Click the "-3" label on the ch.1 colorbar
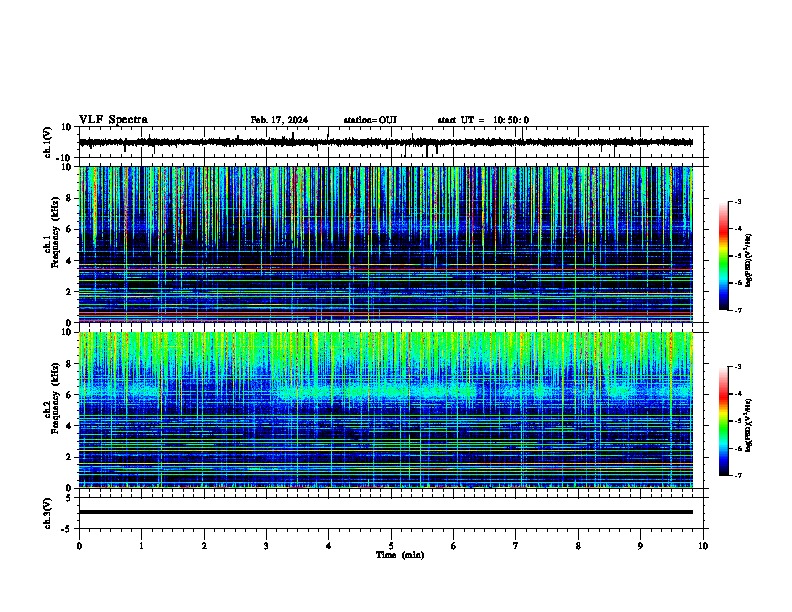 coord(737,201)
